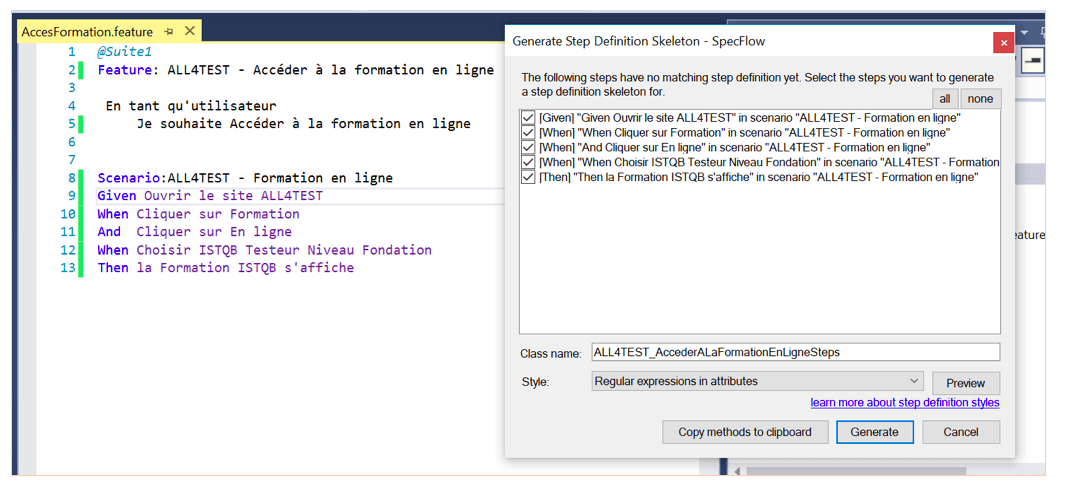The image size is (1072, 499).
Task: Click "When Choisir ISTQB Testeur Niveau Fondation" line
Action: click(265, 250)
